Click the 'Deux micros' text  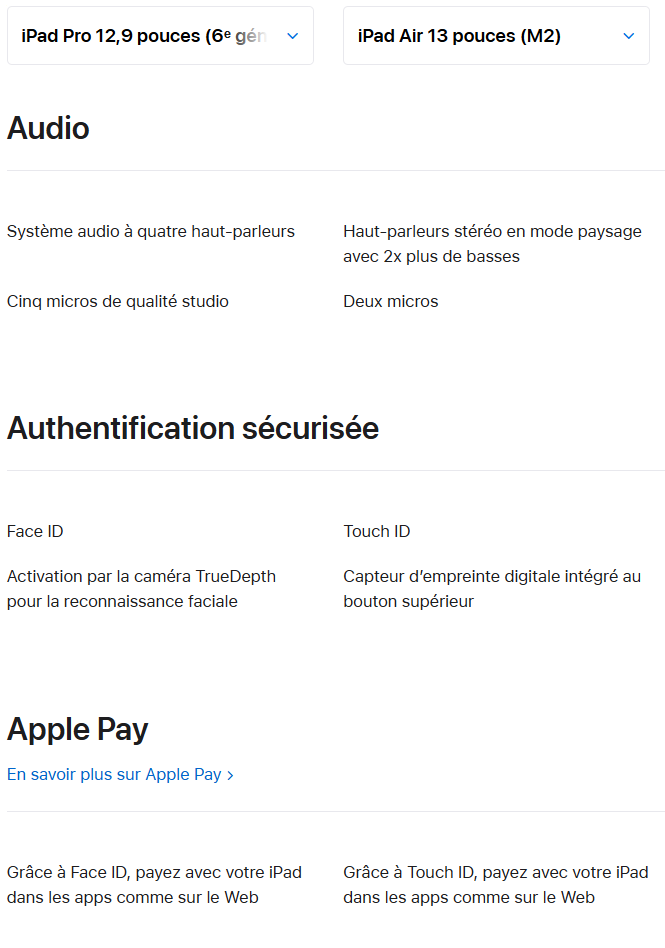[x=391, y=301]
